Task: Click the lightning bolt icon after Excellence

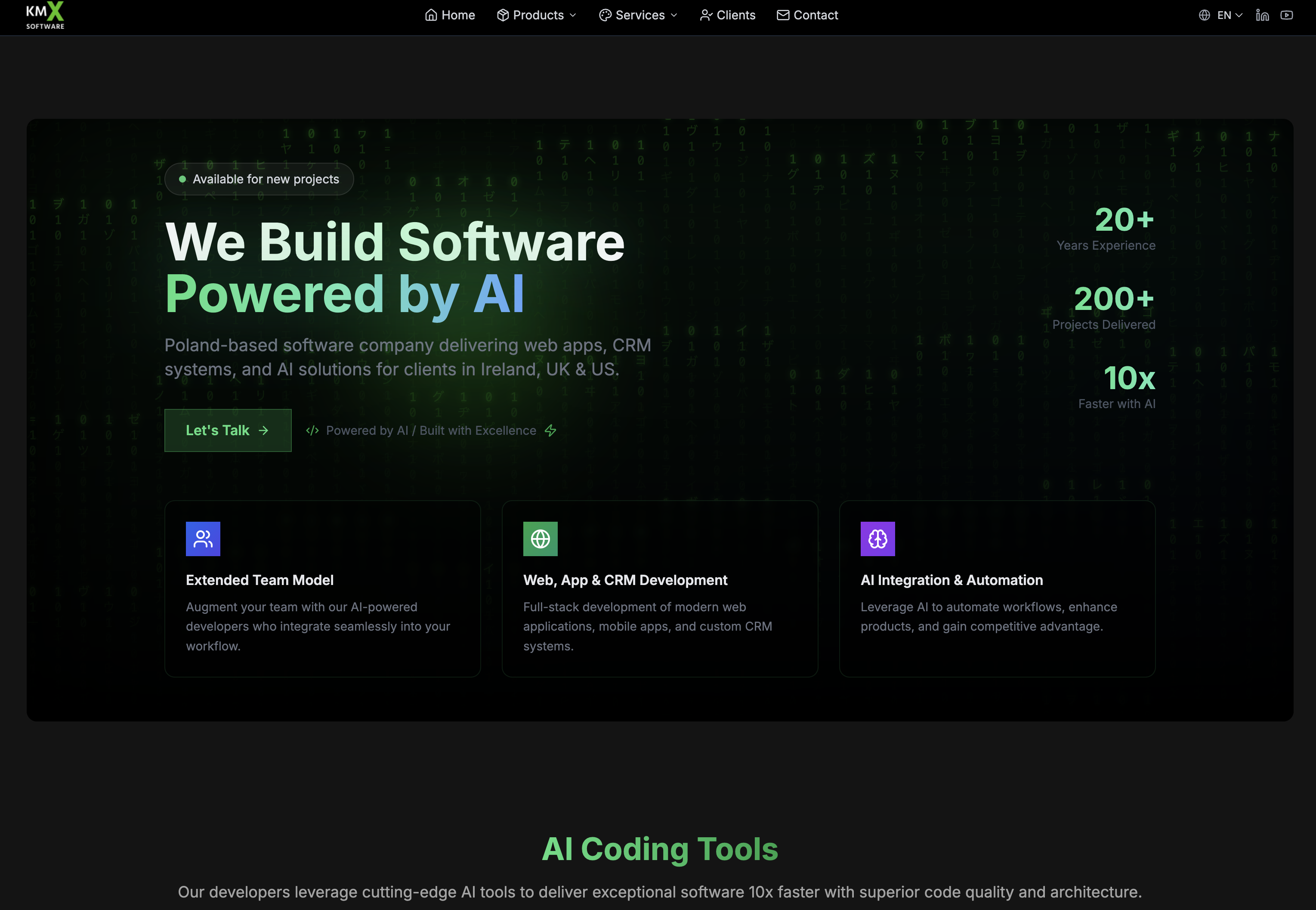Action: [550, 430]
